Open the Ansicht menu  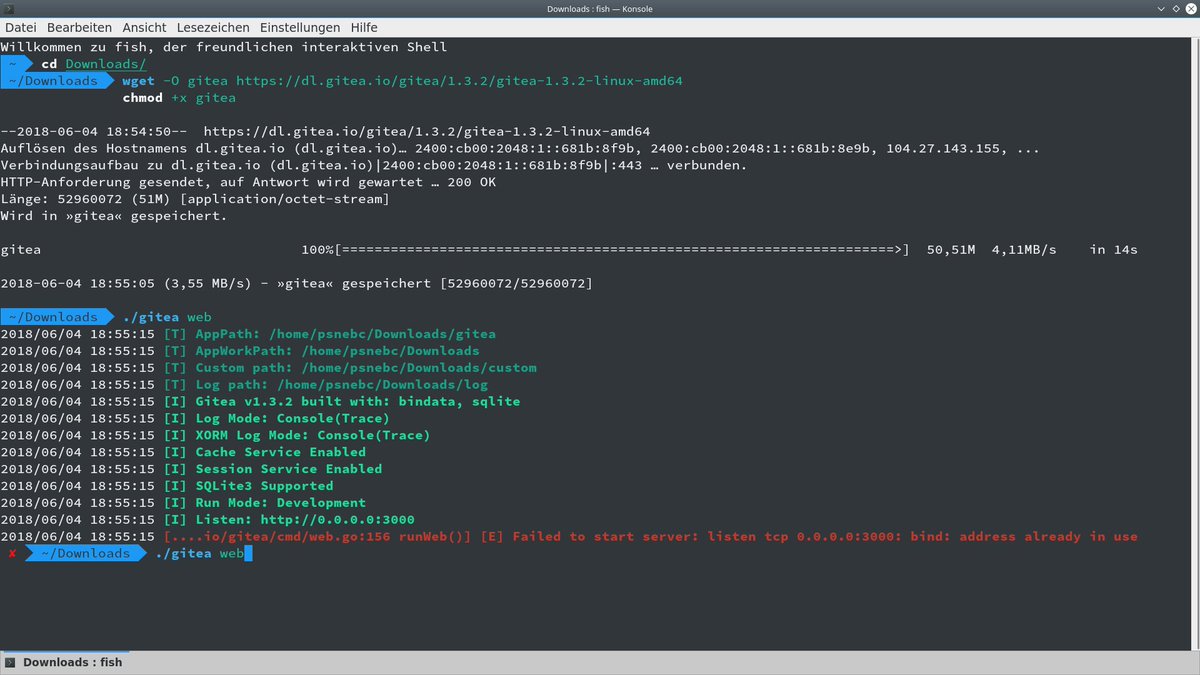point(144,27)
